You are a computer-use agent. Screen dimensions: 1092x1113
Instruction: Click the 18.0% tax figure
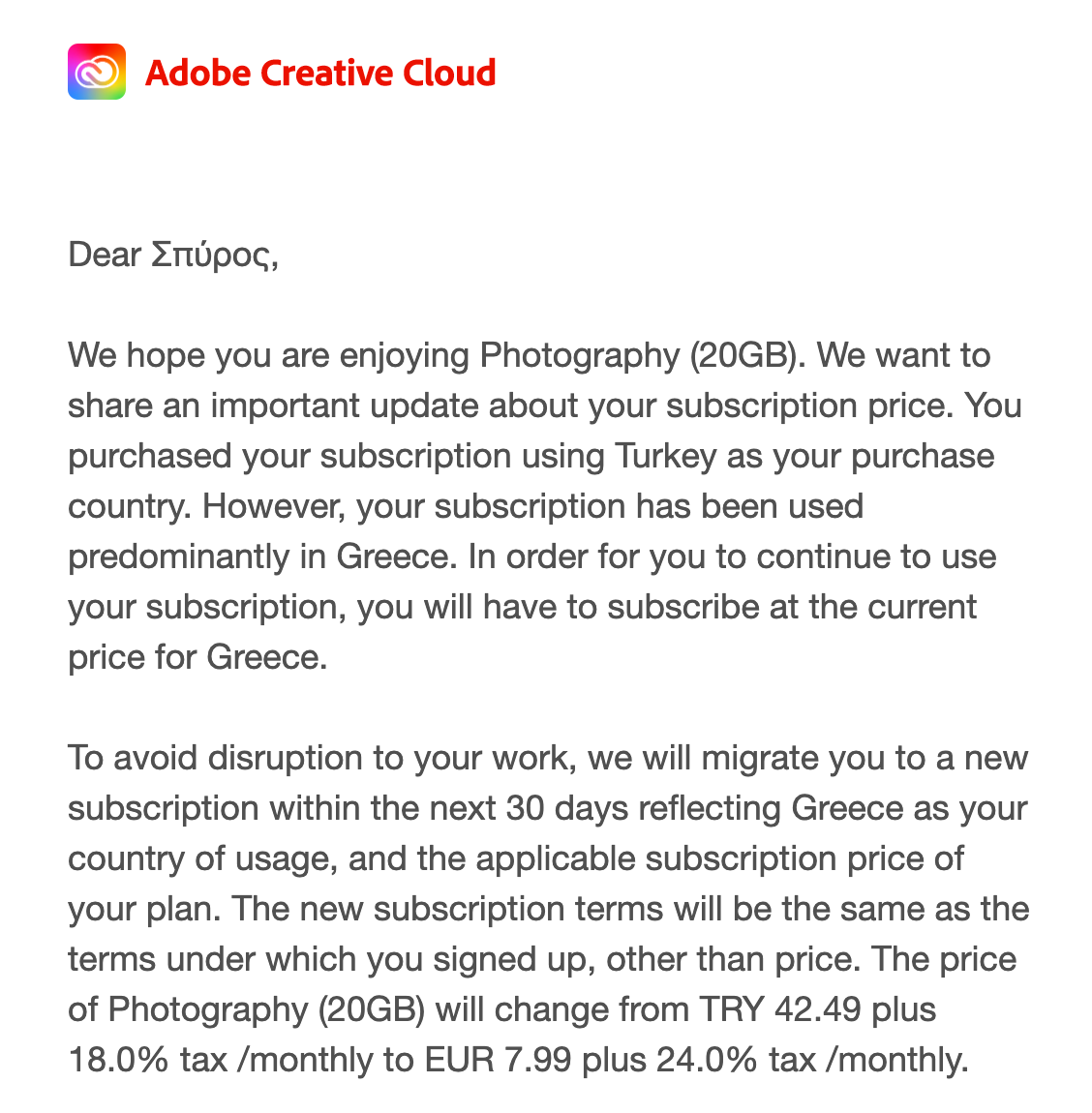118,1060
